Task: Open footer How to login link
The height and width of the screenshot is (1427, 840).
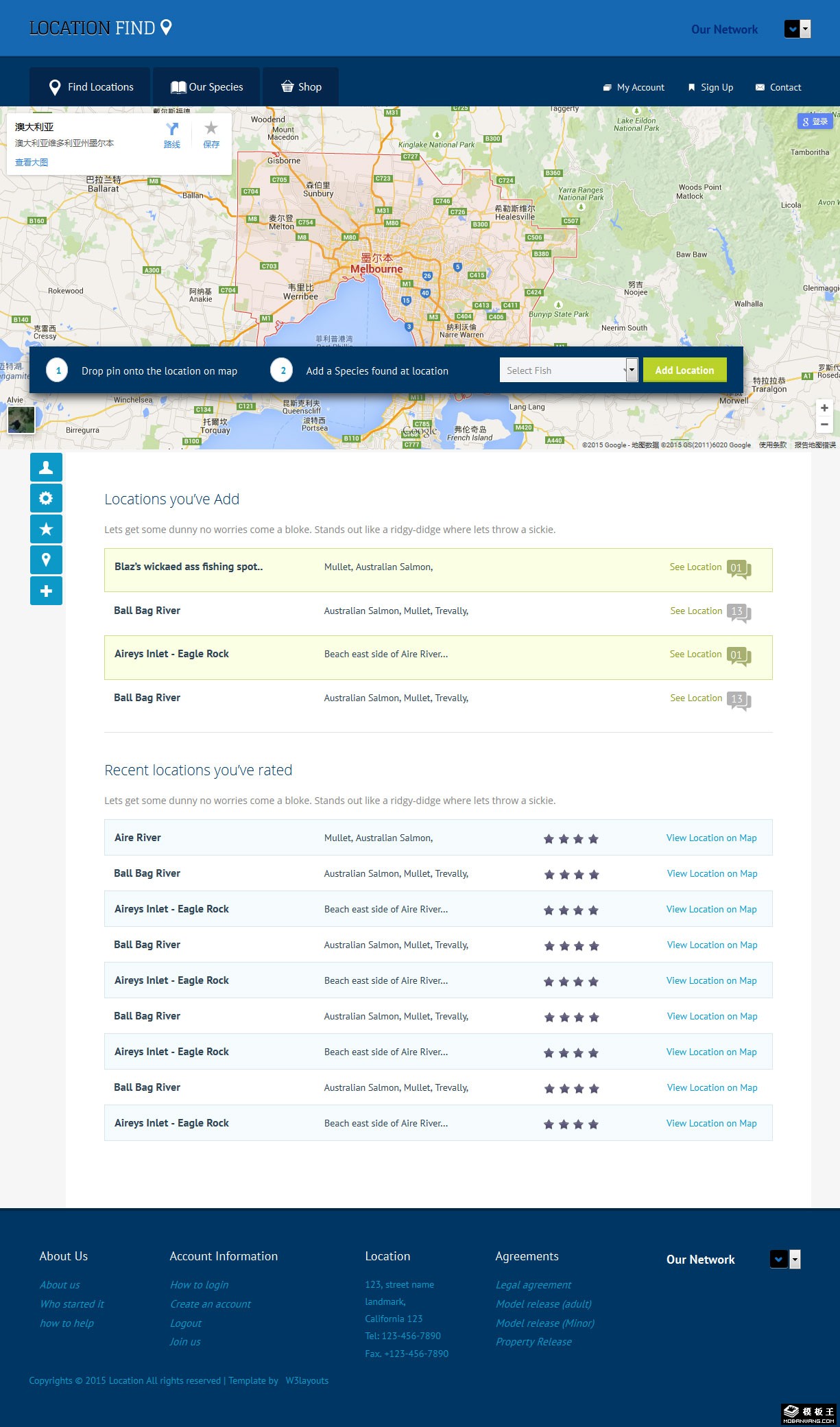Action: pyautogui.click(x=200, y=1285)
